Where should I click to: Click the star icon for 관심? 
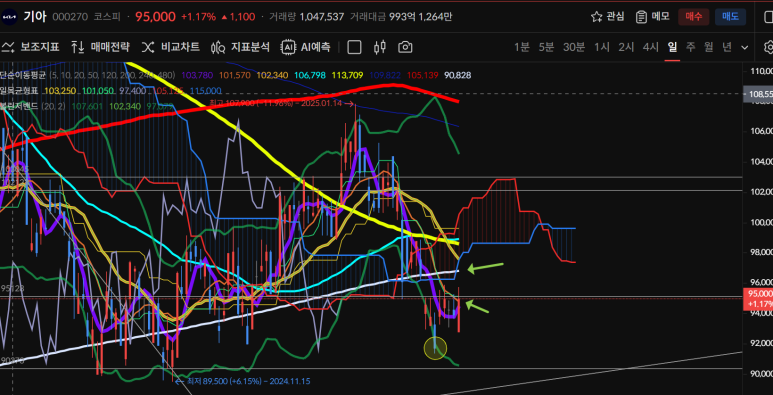click(x=597, y=17)
